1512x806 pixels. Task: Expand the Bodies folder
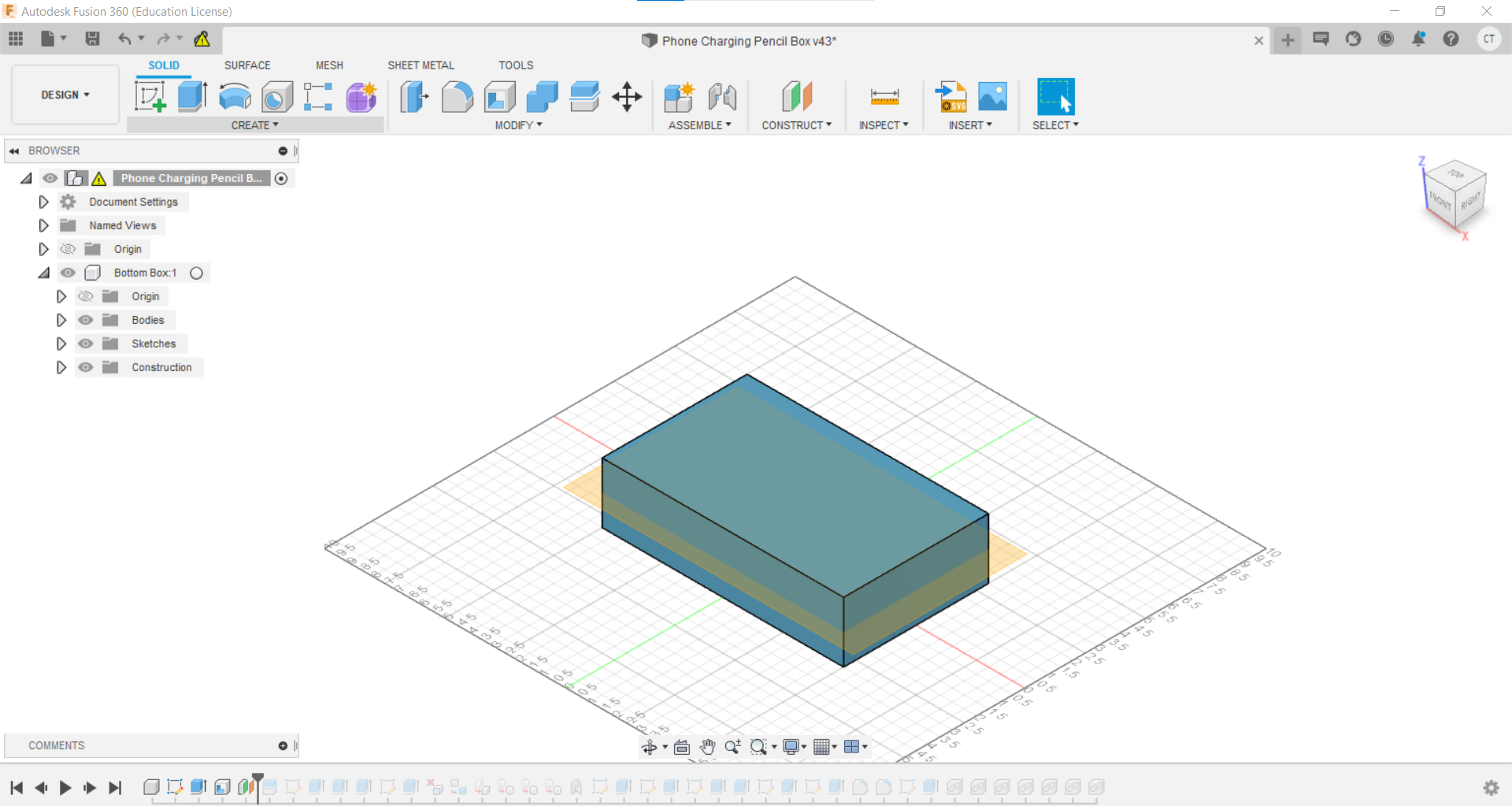(x=61, y=320)
